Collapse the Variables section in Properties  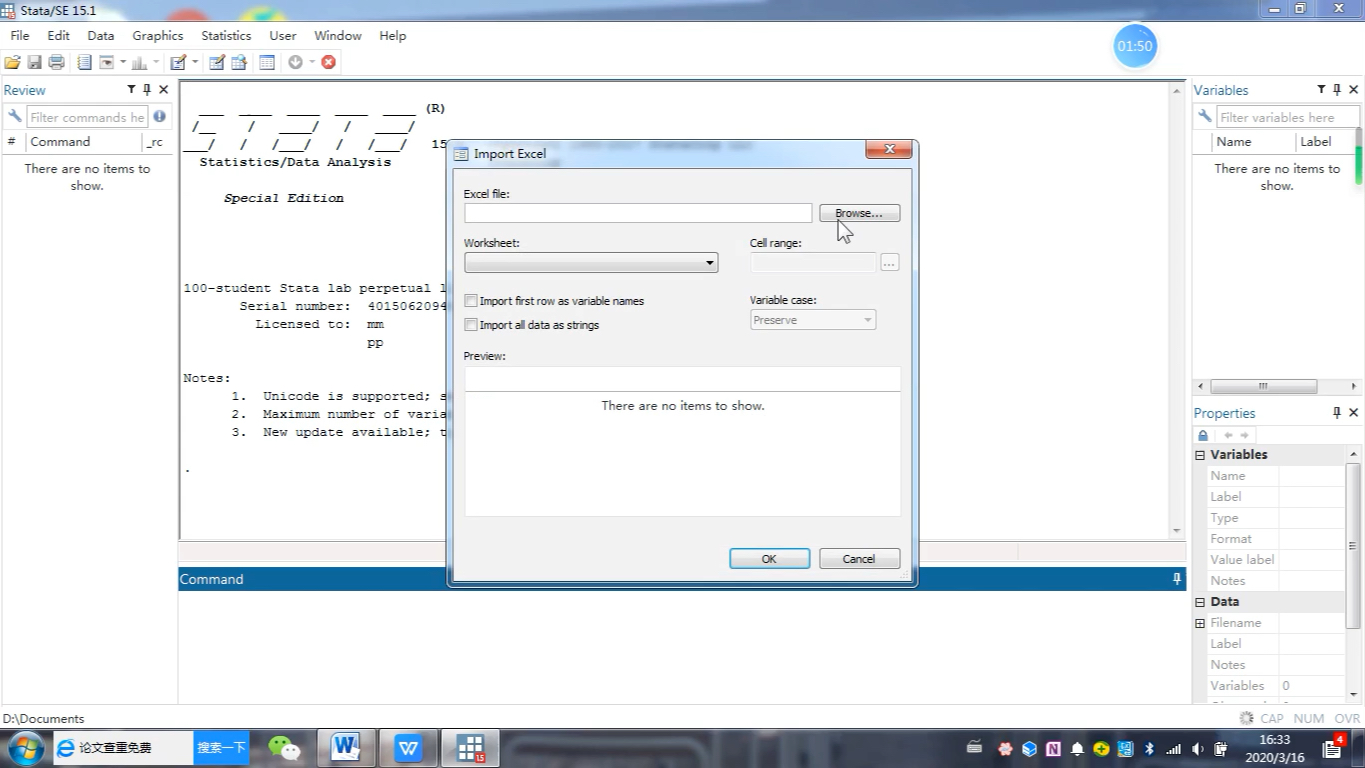pos(1200,455)
